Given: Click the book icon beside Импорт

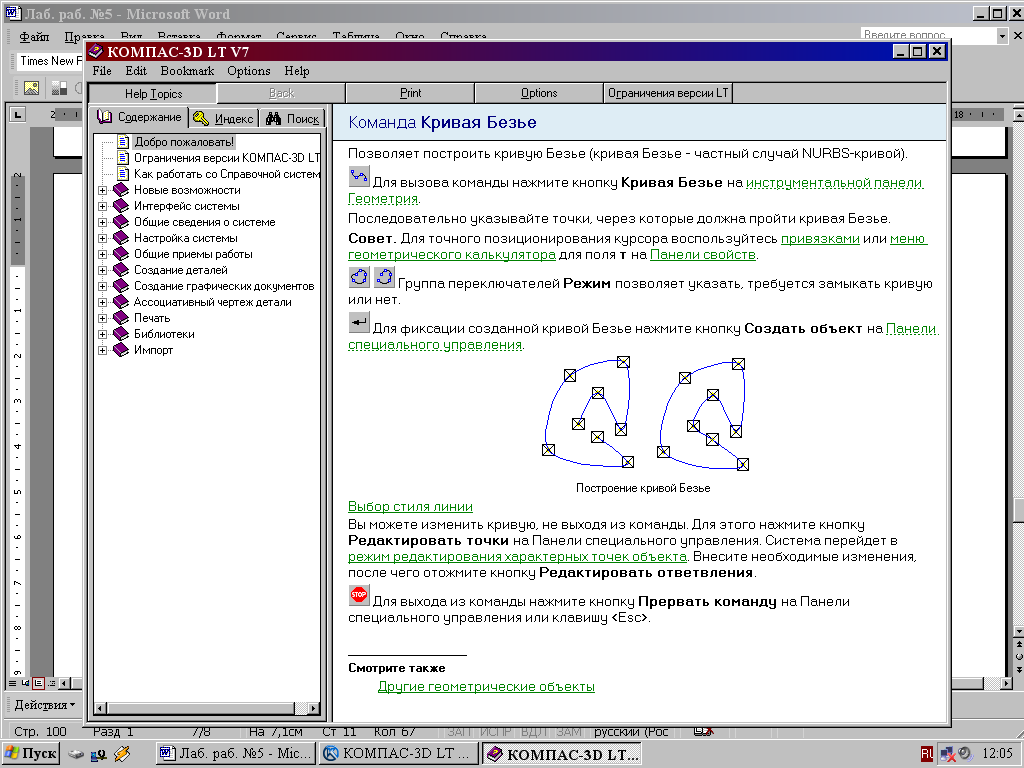Looking at the screenshot, I should click(x=121, y=350).
